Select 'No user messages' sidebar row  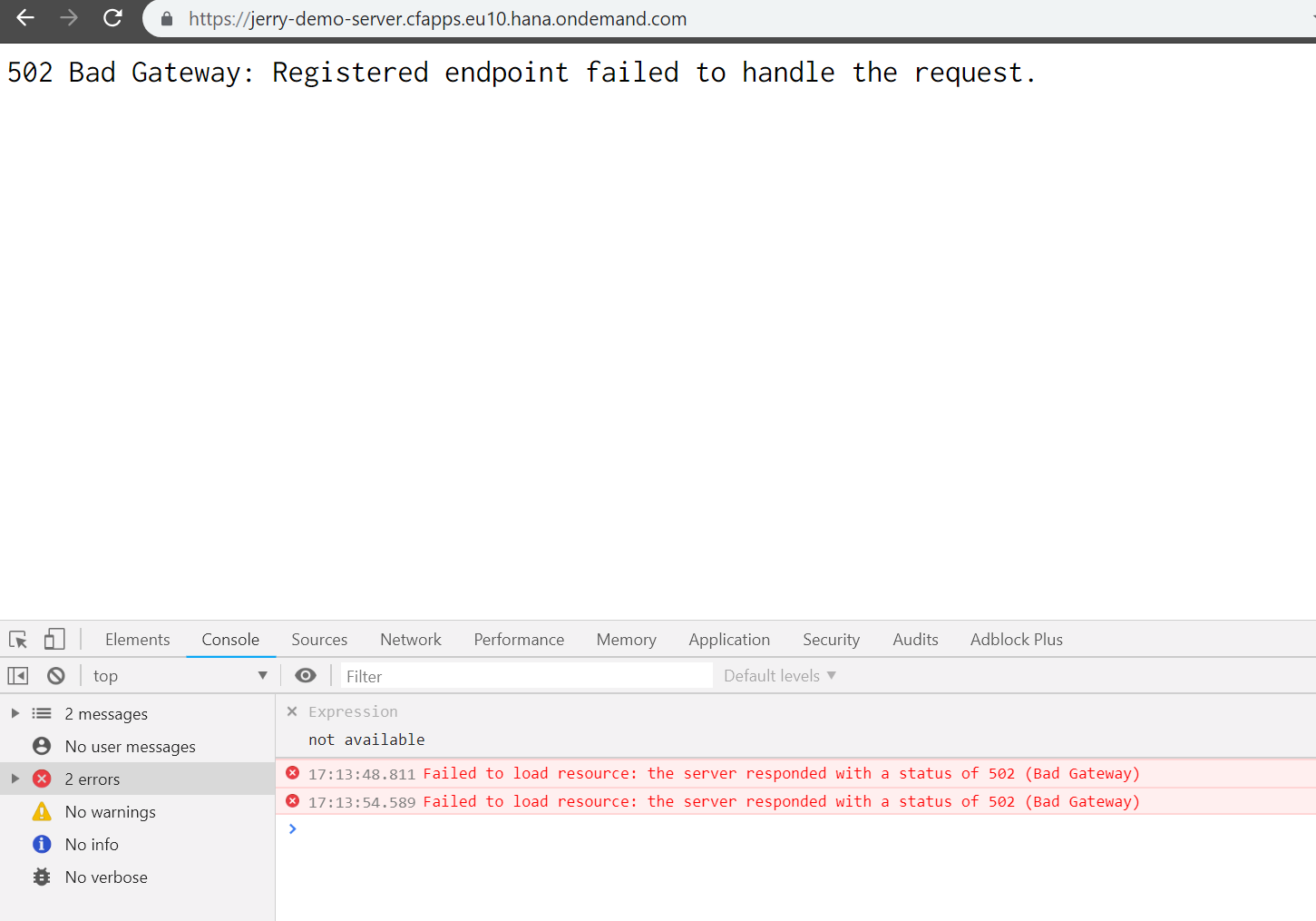[137, 747]
